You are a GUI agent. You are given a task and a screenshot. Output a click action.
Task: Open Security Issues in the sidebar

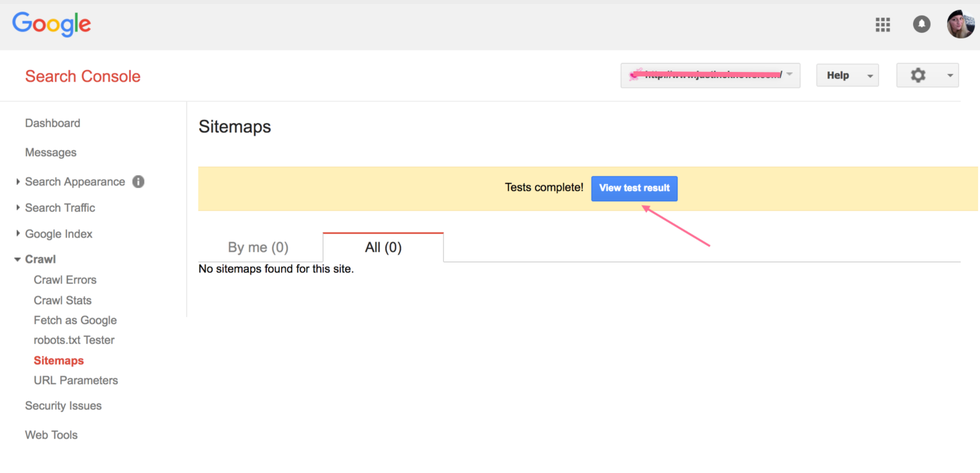click(x=63, y=406)
